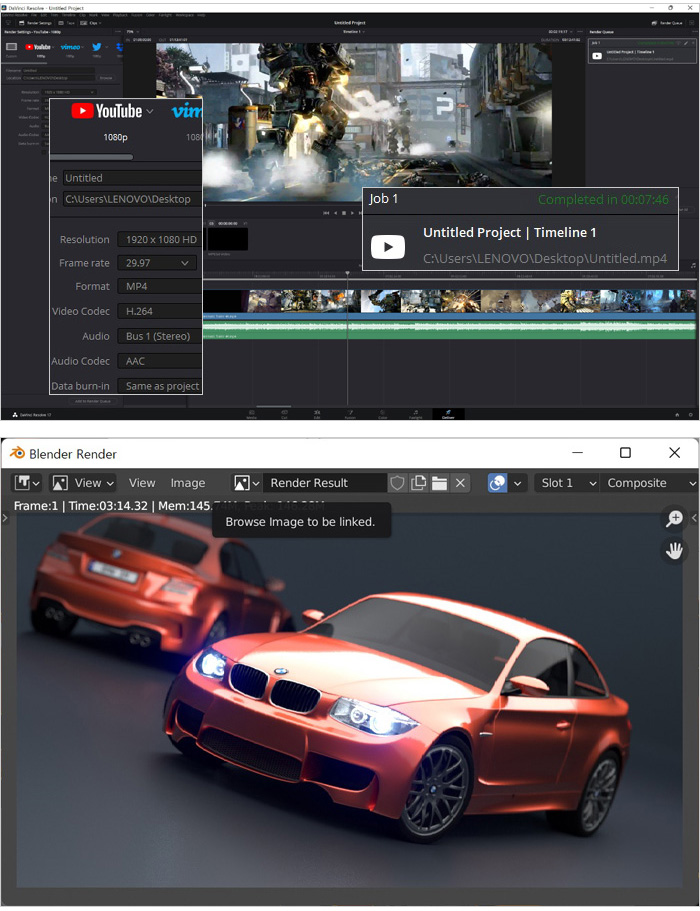Open the Resolution 1920 x 1080 HD selector
This screenshot has height=911, width=700.
[x=159, y=240]
